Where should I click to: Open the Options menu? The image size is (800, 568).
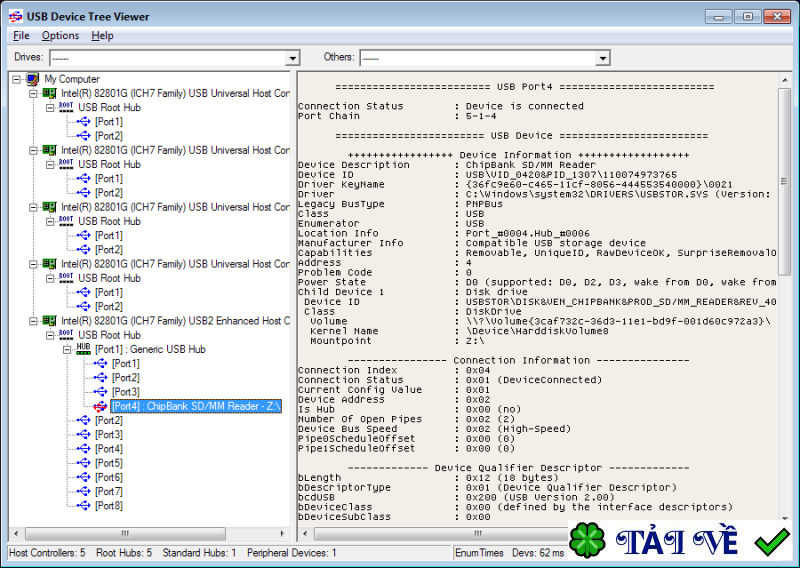(60, 36)
